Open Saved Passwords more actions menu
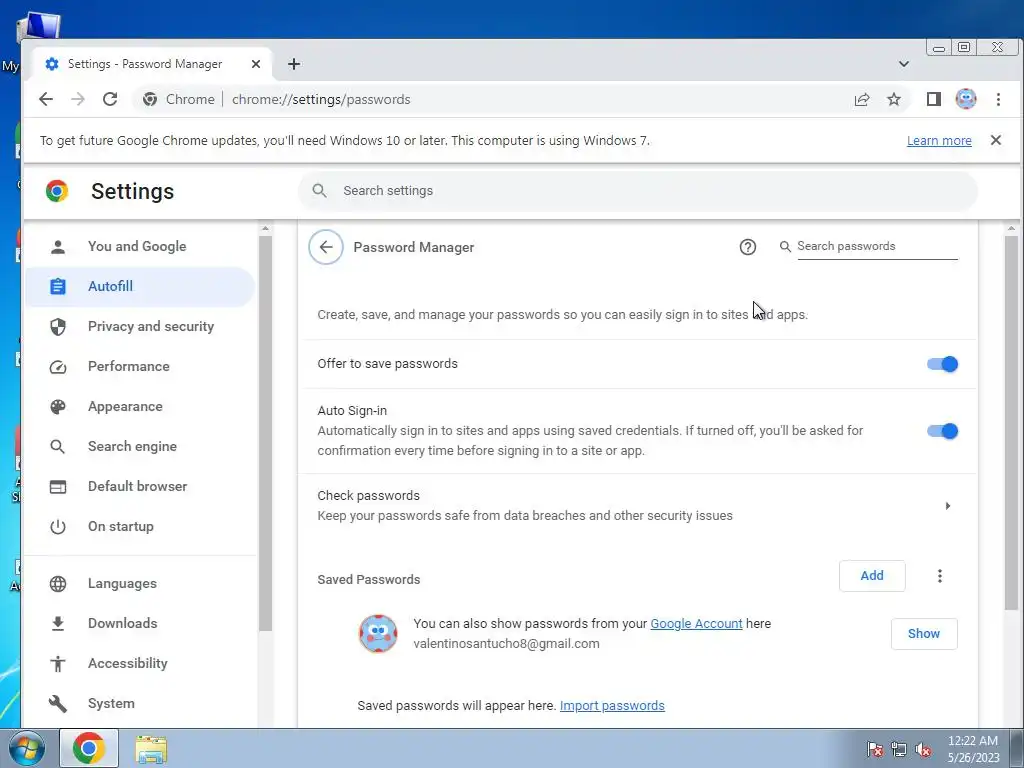1024x768 pixels. pos(940,576)
